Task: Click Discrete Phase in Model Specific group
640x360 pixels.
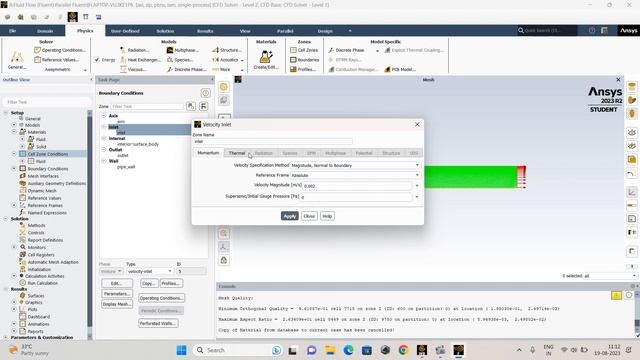Action: 346,50
